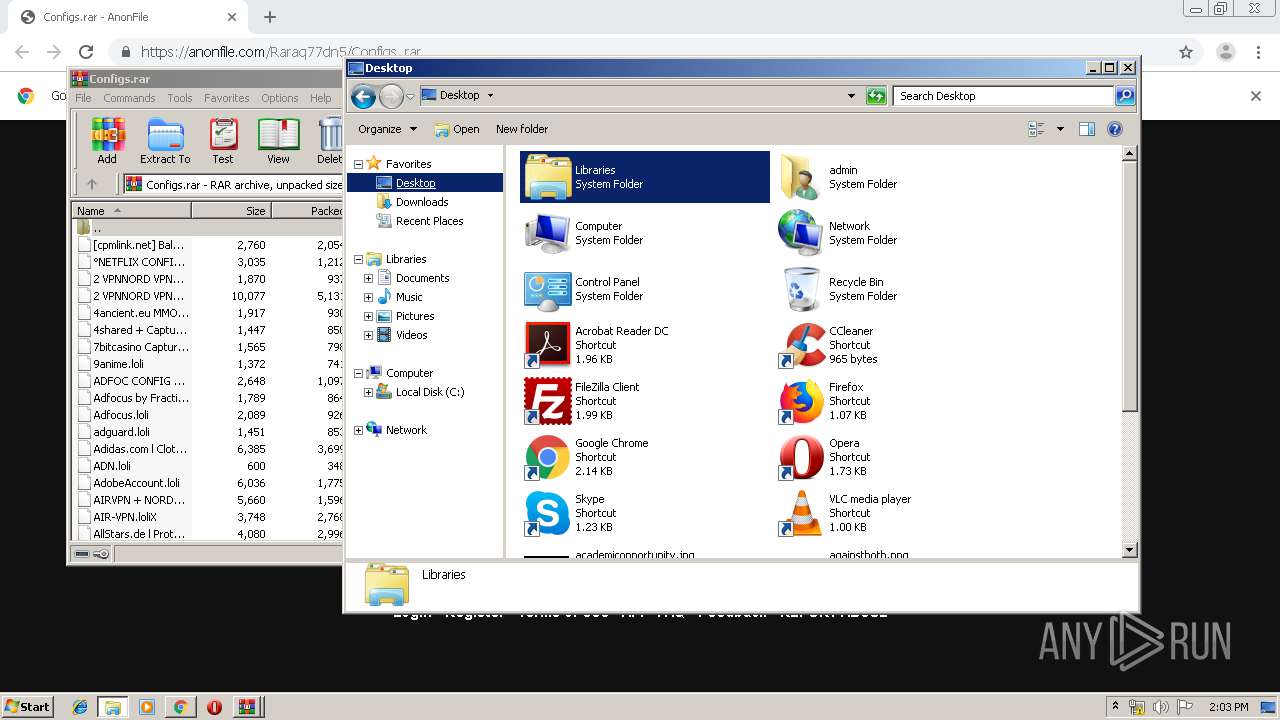Screen dimensions: 1280x720
Task: Select the VLC media player shortcut
Action: (801, 513)
